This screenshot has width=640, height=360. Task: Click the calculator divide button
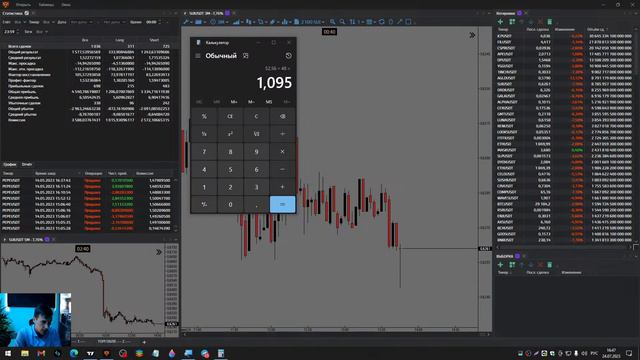click(x=282, y=134)
